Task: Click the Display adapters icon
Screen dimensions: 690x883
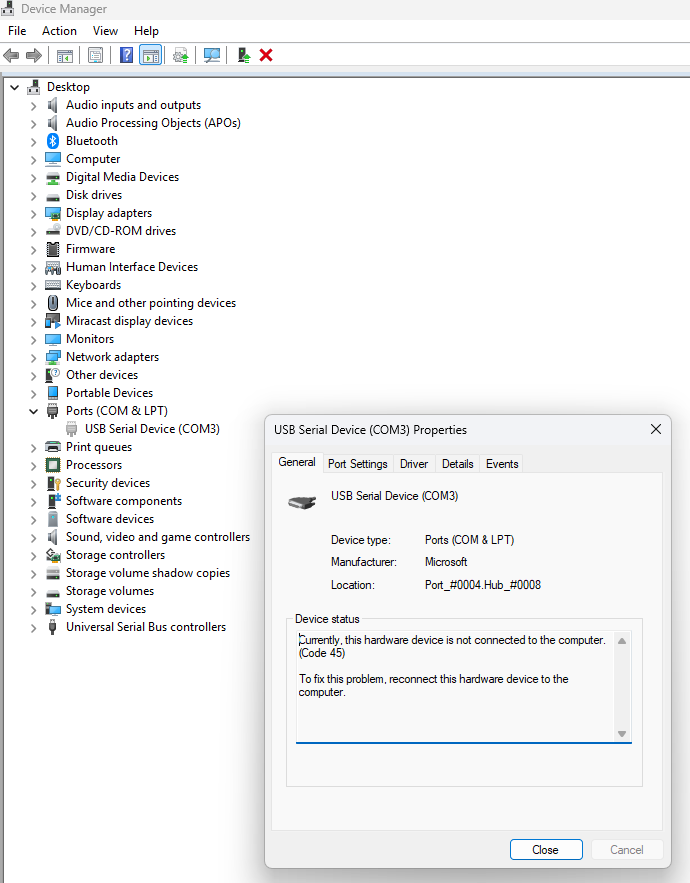Action: [53, 213]
